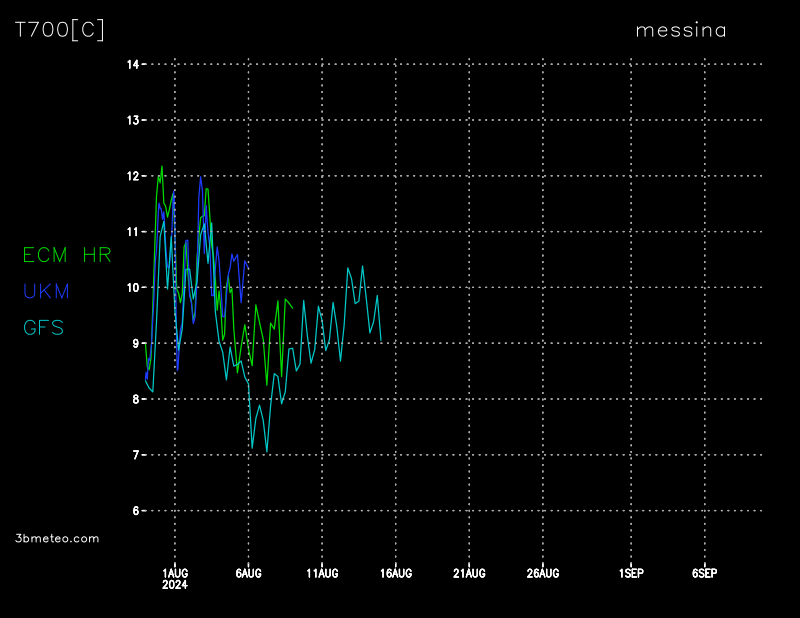Click the 26AUG date tick label

tap(543, 573)
